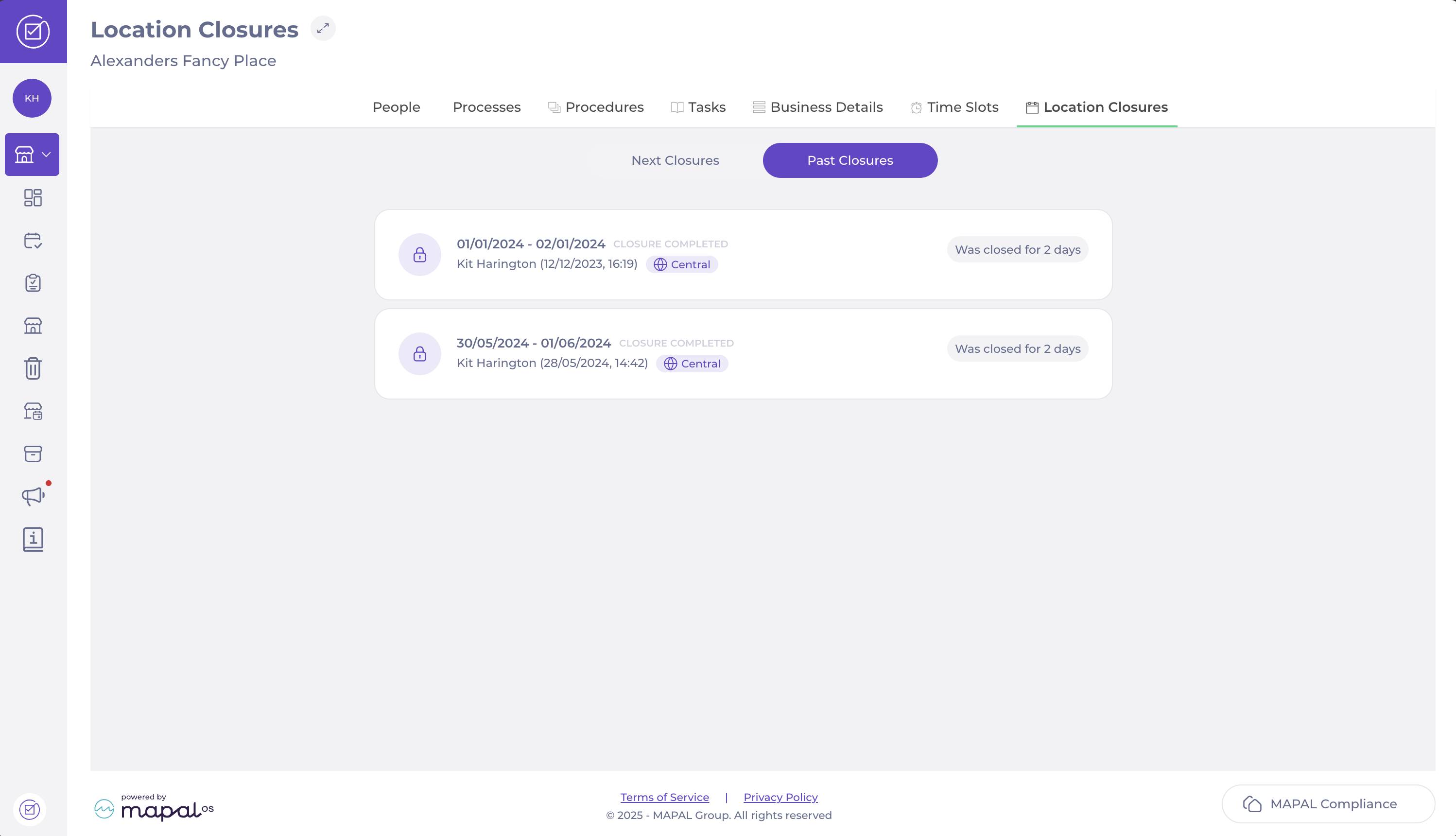The height and width of the screenshot is (836, 1456).
Task: Open the clipboard checklist icon in sidebar
Action: 33,283
